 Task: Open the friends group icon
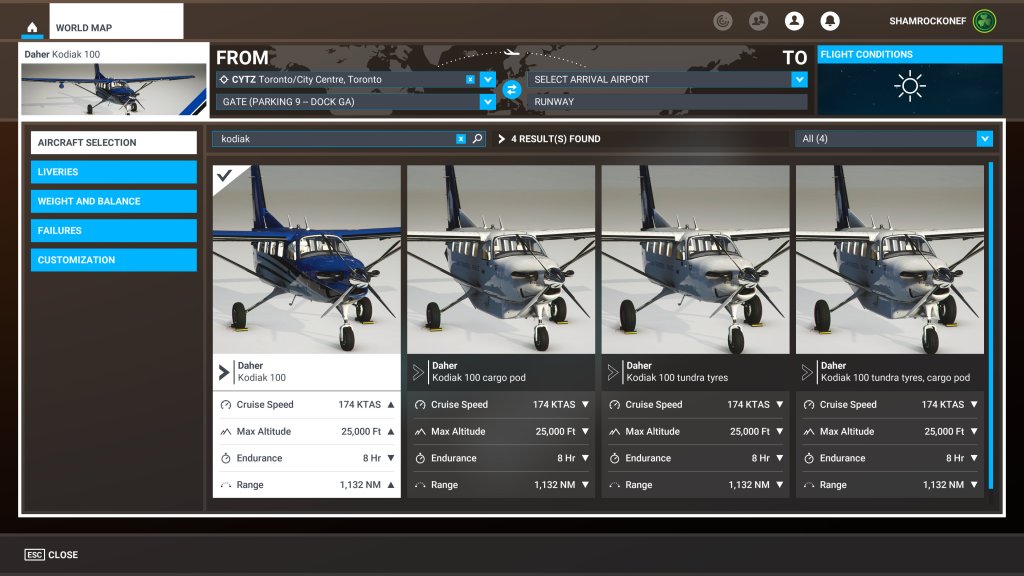(758, 20)
